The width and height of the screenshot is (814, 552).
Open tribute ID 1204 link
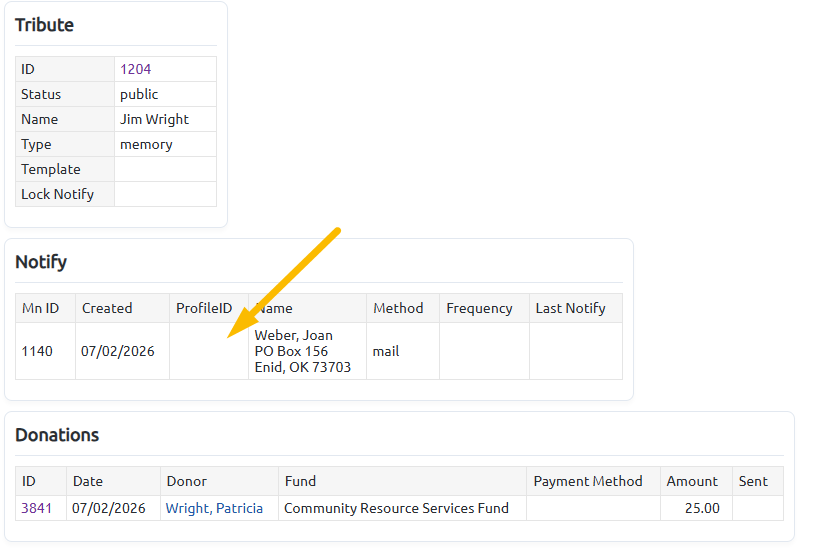tap(135, 69)
